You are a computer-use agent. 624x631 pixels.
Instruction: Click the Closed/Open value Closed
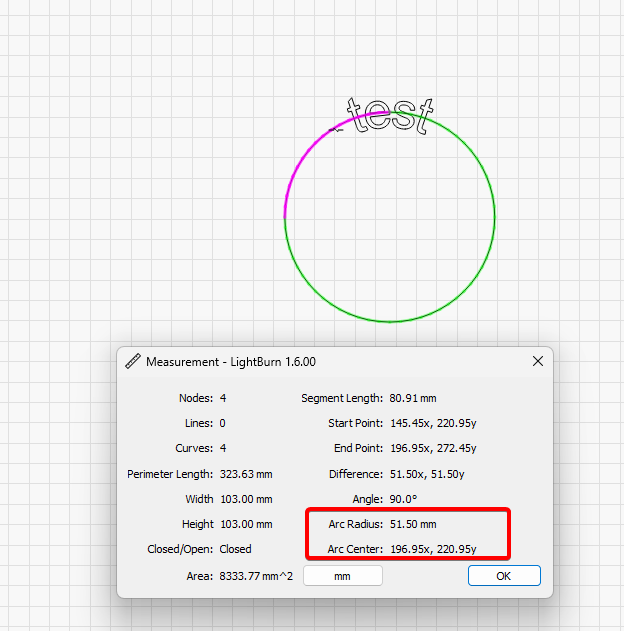[235, 549]
